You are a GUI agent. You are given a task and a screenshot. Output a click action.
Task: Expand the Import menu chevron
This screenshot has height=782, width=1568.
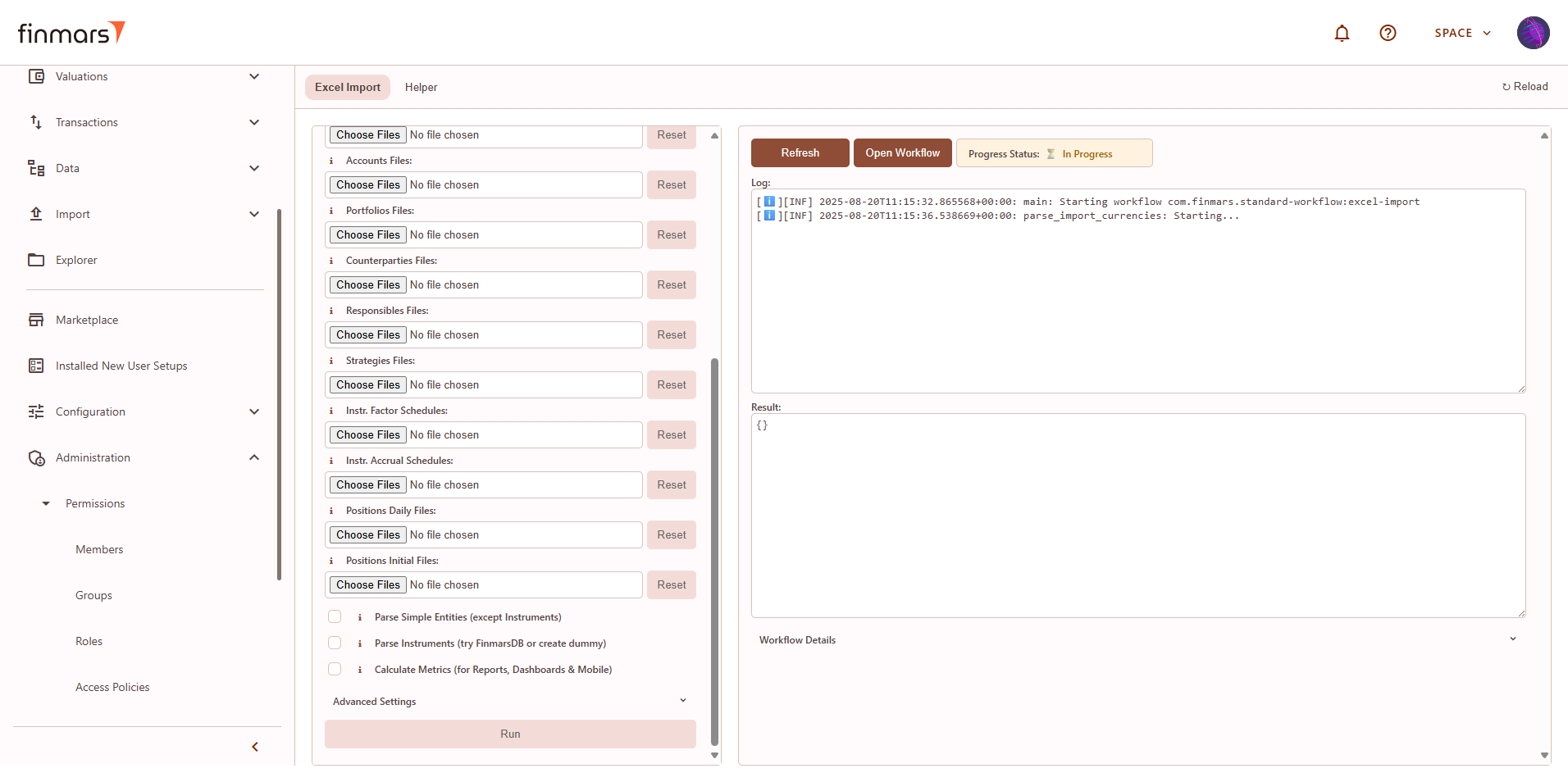coord(254,214)
